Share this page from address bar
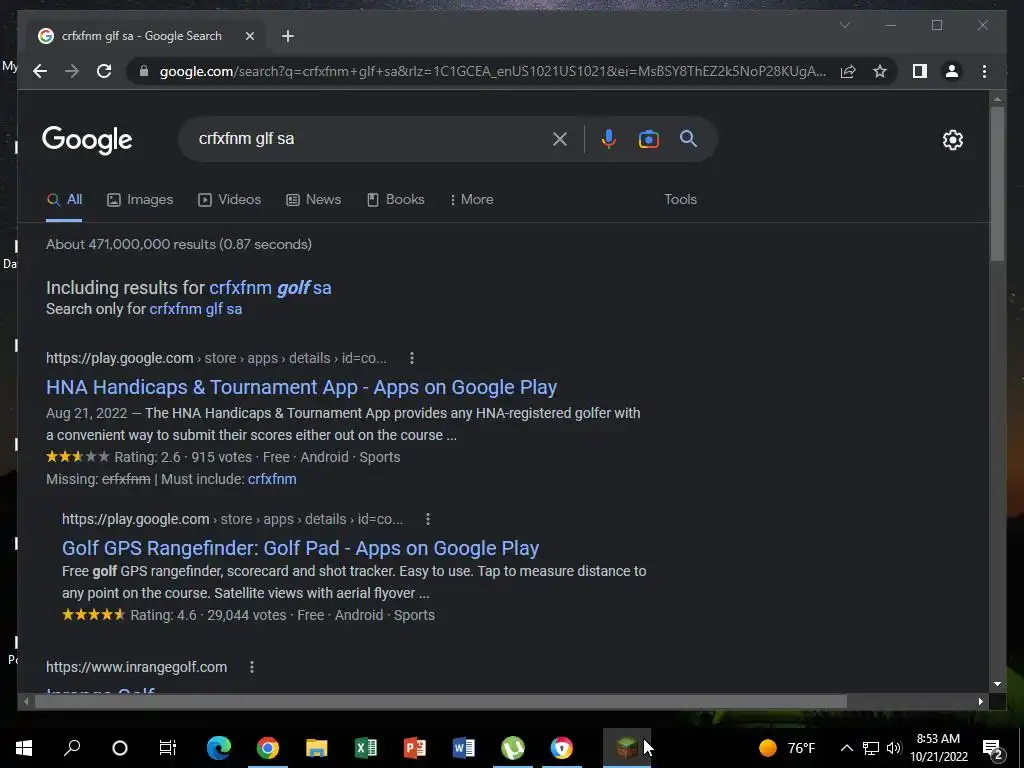Viewport: 1024px width, 768px height. [x=848, y=71]
